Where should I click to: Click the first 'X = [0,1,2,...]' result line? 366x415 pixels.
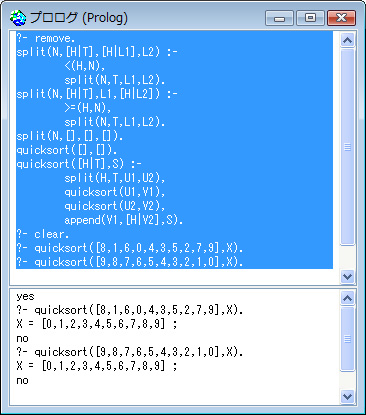pos(97,324)
